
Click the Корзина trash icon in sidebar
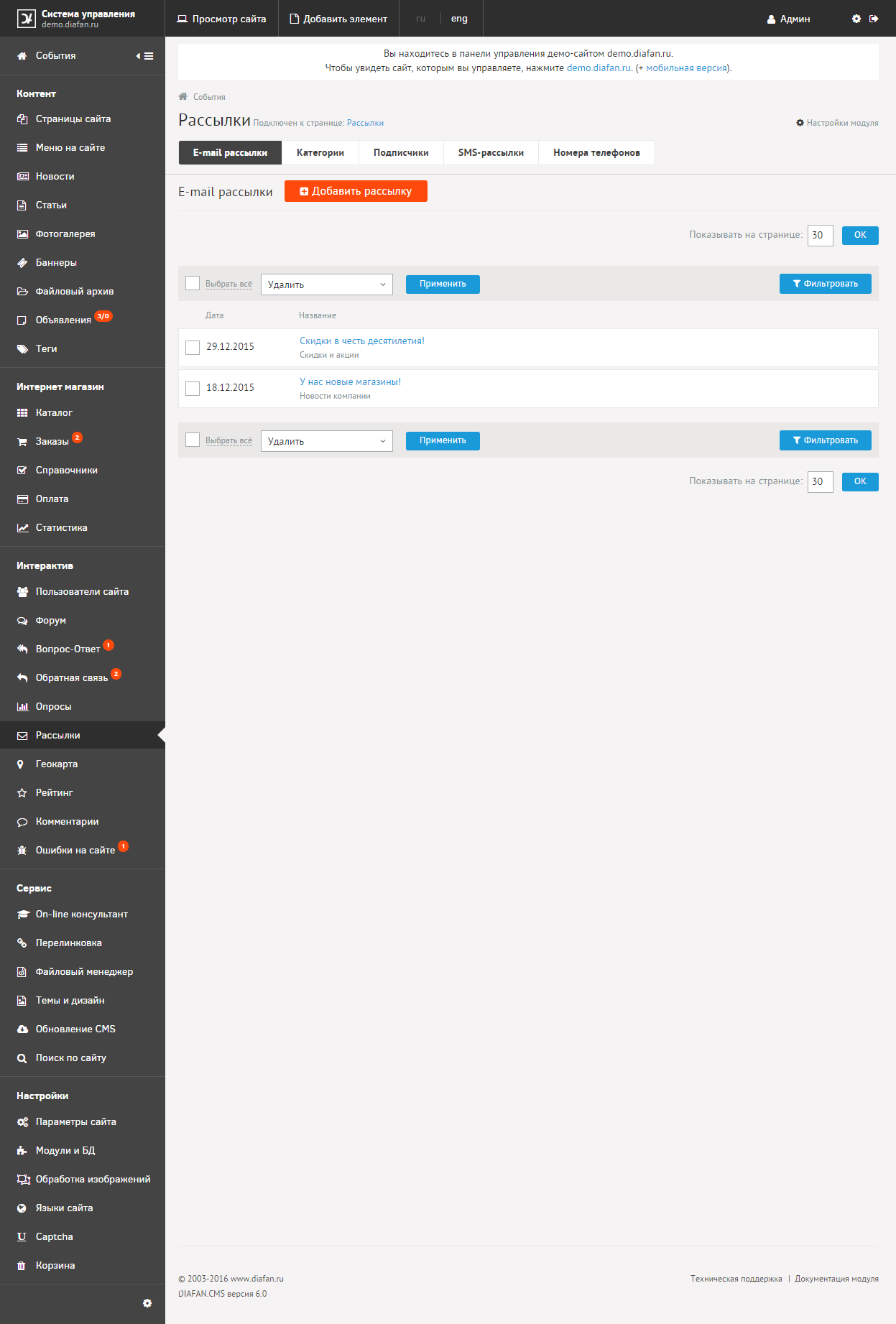point(22,1266)
